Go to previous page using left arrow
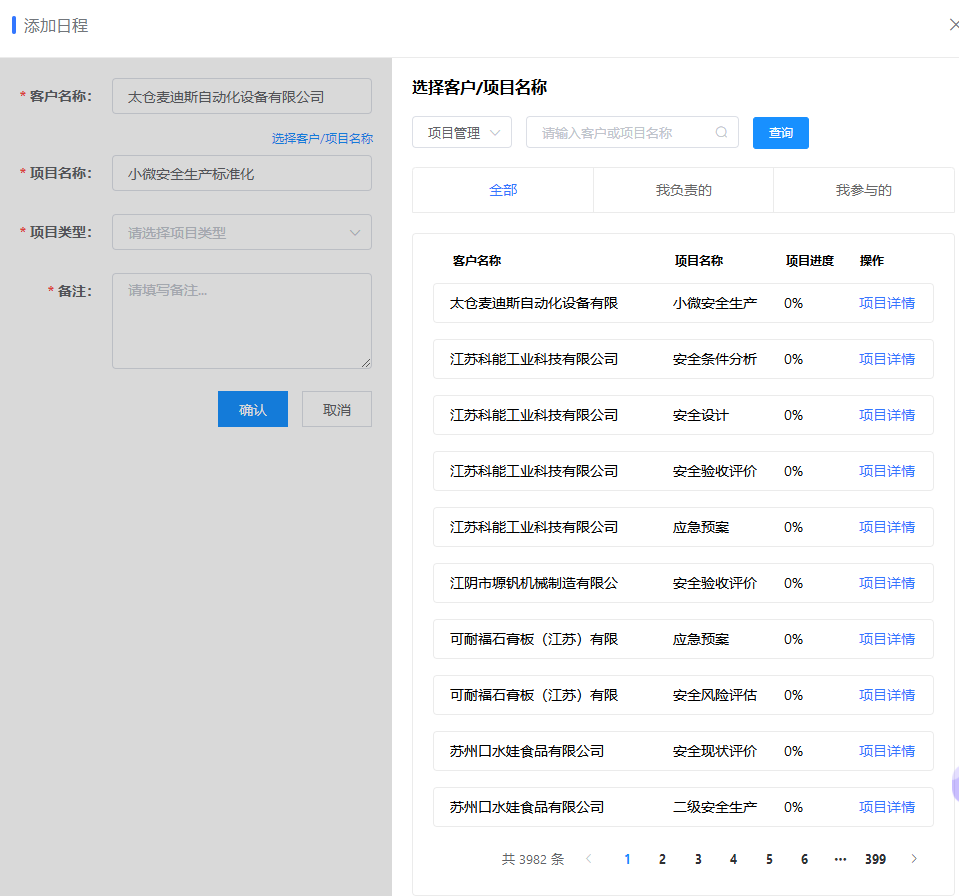Screen dimensions: 959x896 [x=589, y=859]
